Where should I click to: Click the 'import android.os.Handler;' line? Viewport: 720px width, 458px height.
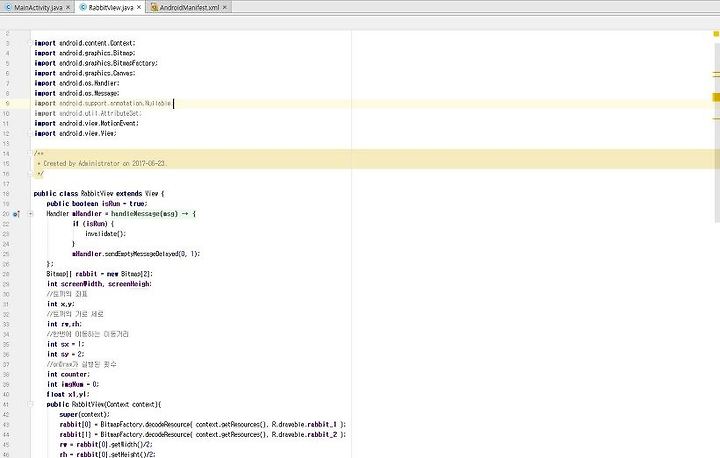[x=77, y=84]
